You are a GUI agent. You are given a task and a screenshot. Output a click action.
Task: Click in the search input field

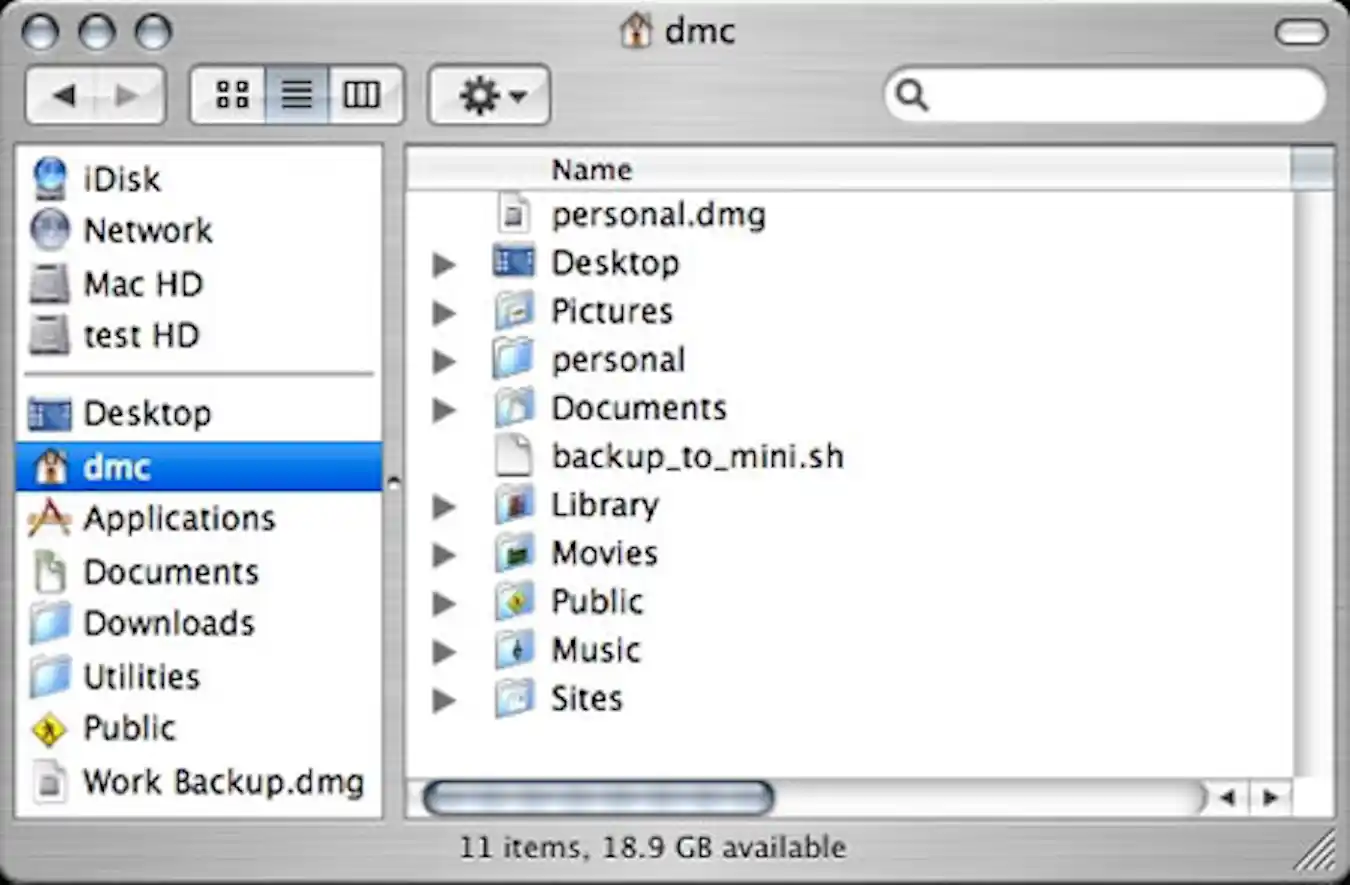point(1100,94)
